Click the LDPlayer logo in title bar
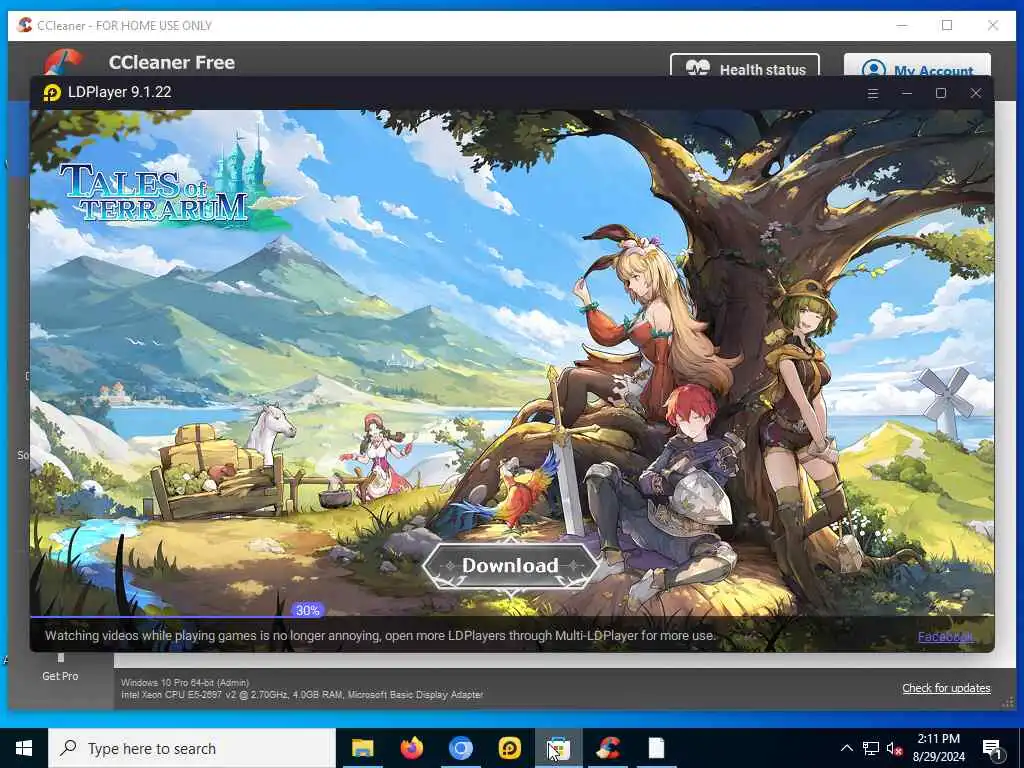 52,93
